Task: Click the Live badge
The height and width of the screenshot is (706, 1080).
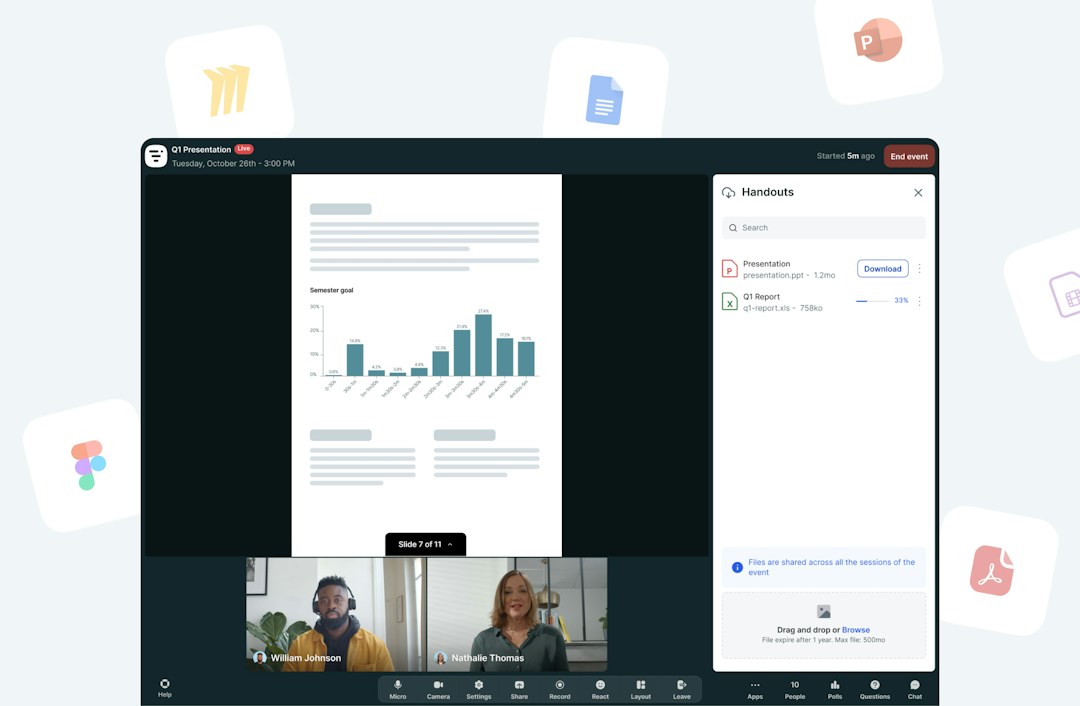Action: pyautogui.click(x=244, y=149)
